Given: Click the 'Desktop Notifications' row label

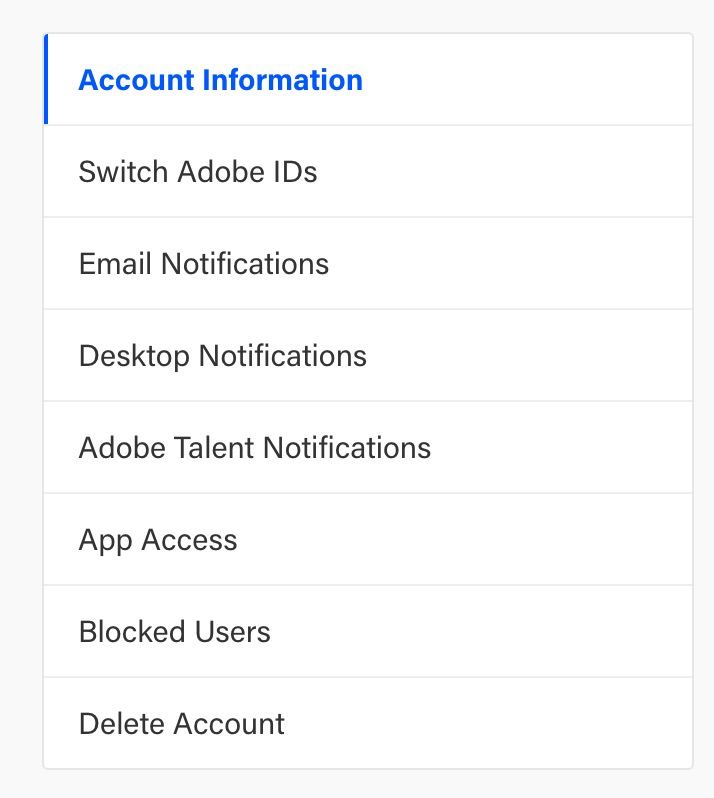Looking at the screenshot, I should (x=223, y=356).
